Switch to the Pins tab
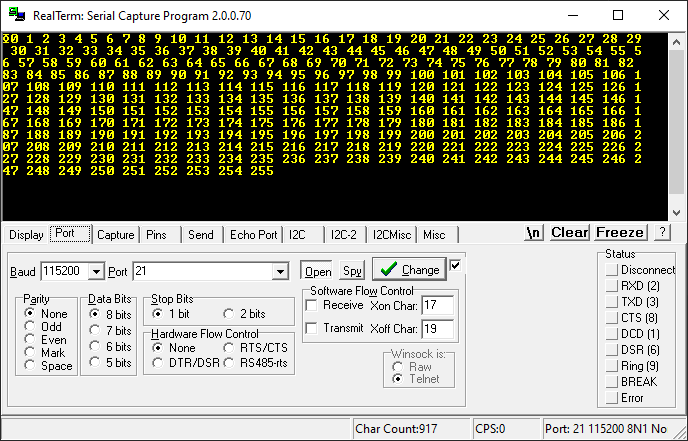The height and width of the screenshot is (441, 688). click(x=161, y=235)
